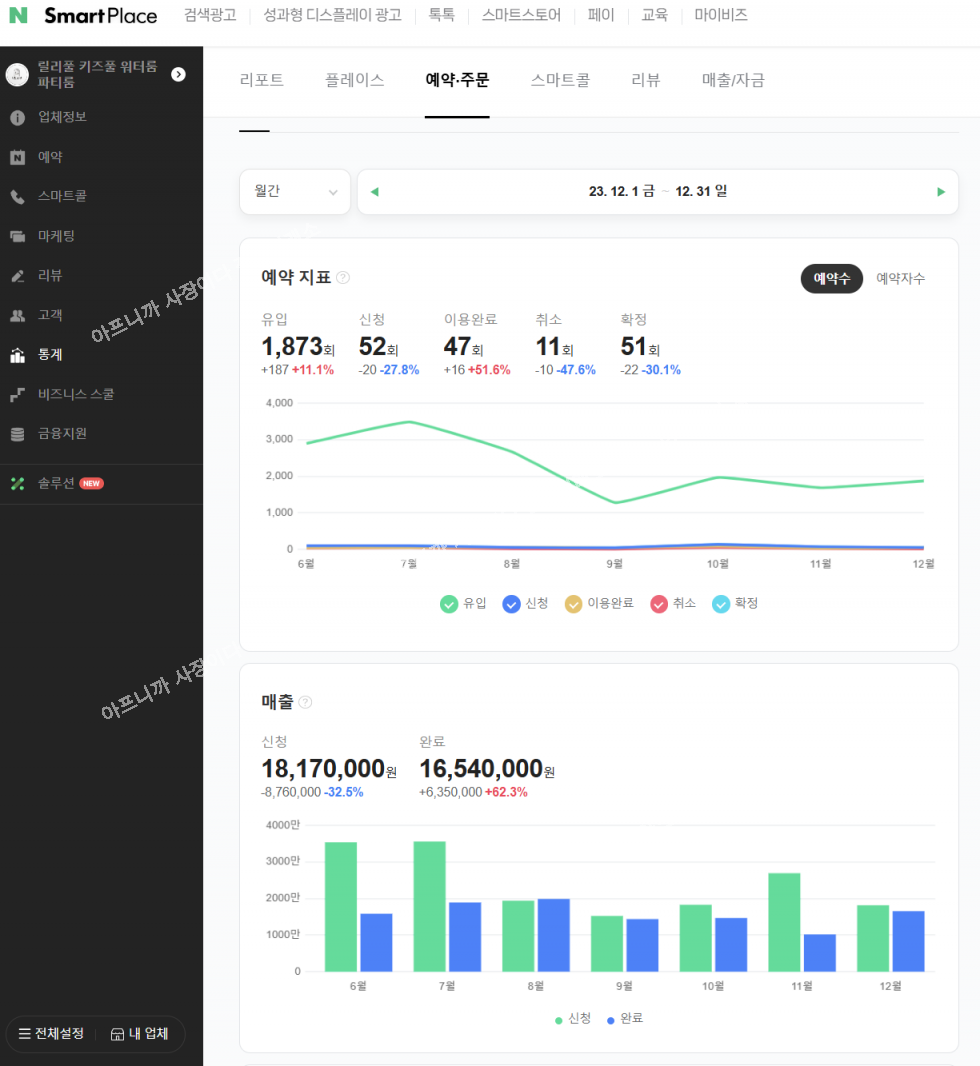Click the 리뷰 pencil icon in sidebar

(x=17, y=276)
